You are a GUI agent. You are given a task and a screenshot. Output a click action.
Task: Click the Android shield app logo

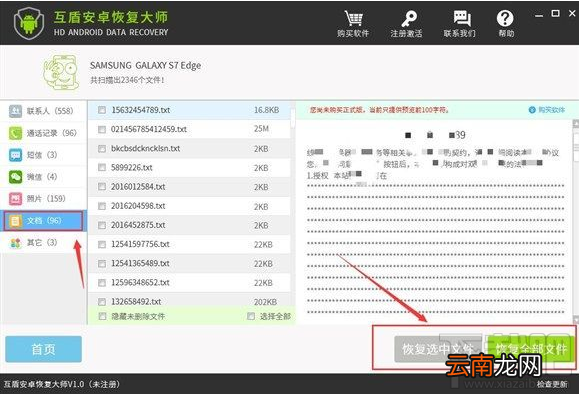(29, 23)
